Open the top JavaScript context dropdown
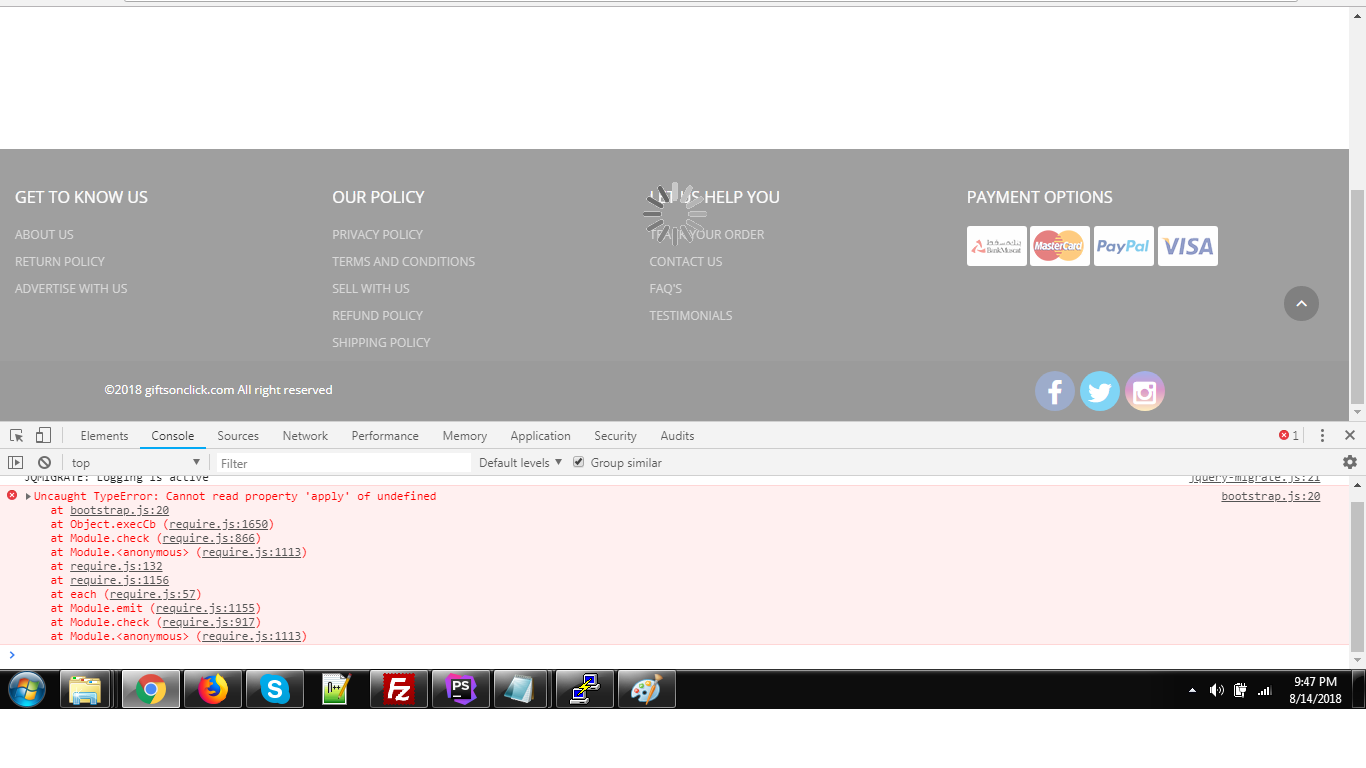Screen dimensions: 1366x768 135,463
